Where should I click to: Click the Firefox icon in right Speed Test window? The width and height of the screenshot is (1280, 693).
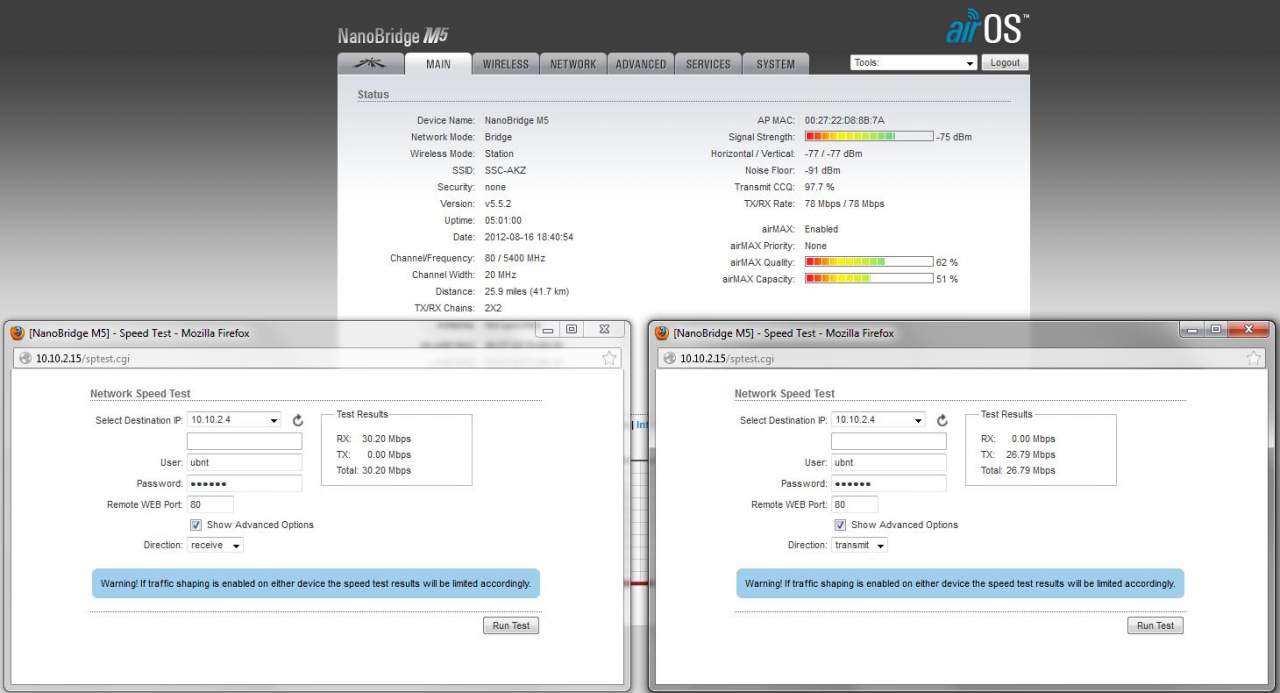coord(661,333)
